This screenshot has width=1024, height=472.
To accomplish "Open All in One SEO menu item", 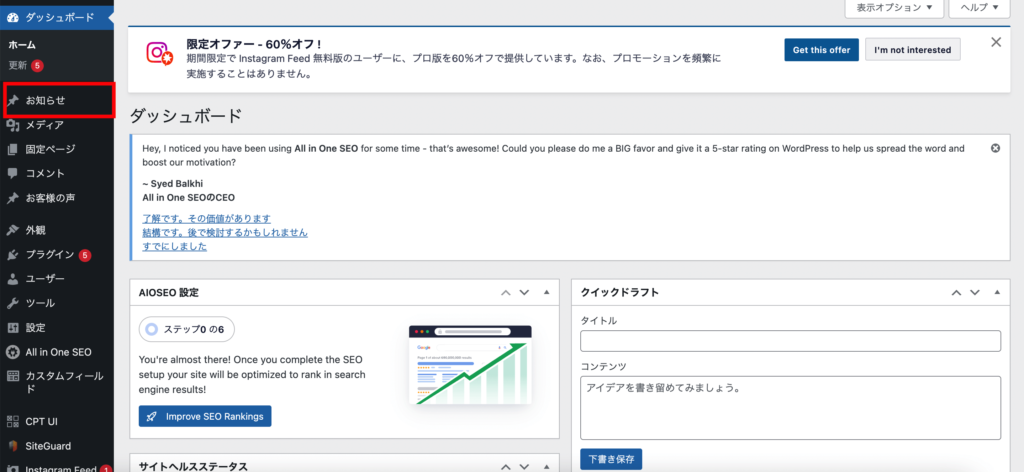I will (x=57, y=352).
